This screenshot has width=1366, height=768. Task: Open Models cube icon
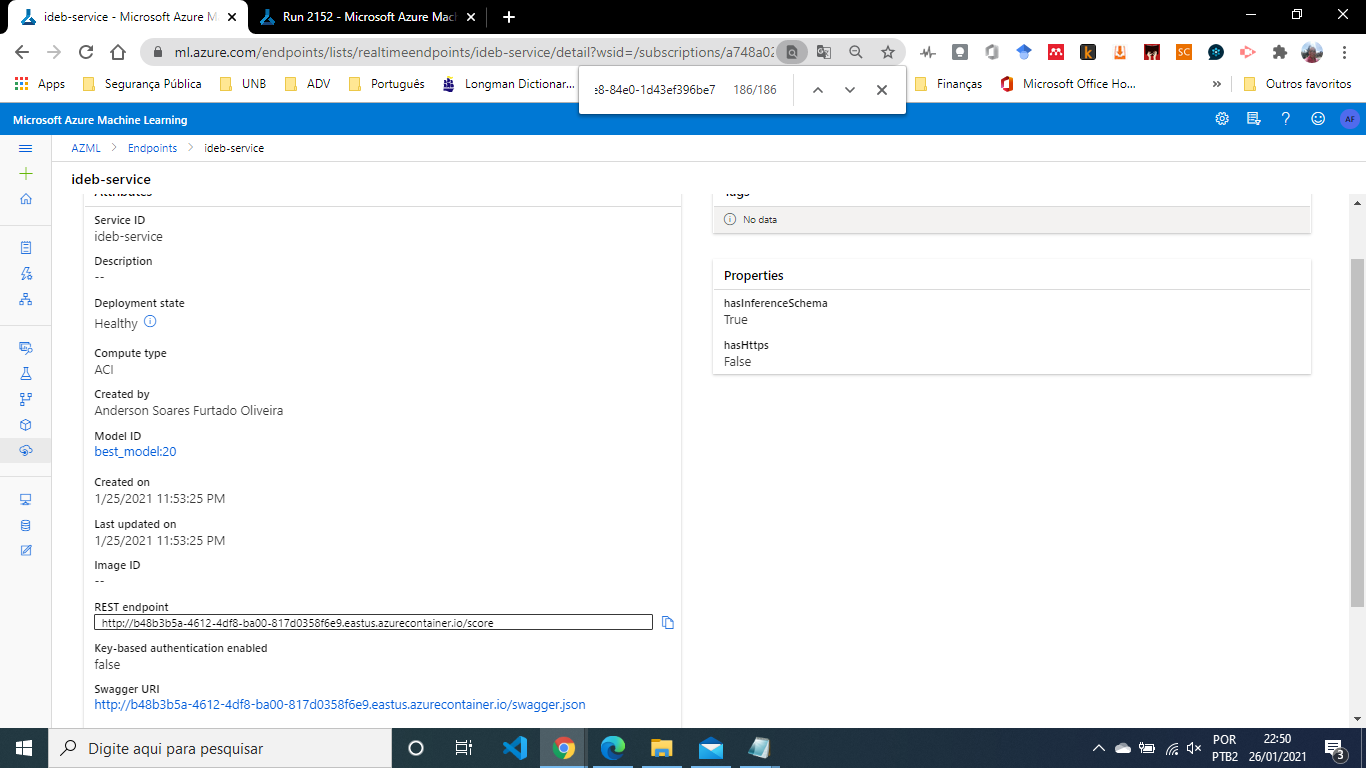click(x=26, y=425)
